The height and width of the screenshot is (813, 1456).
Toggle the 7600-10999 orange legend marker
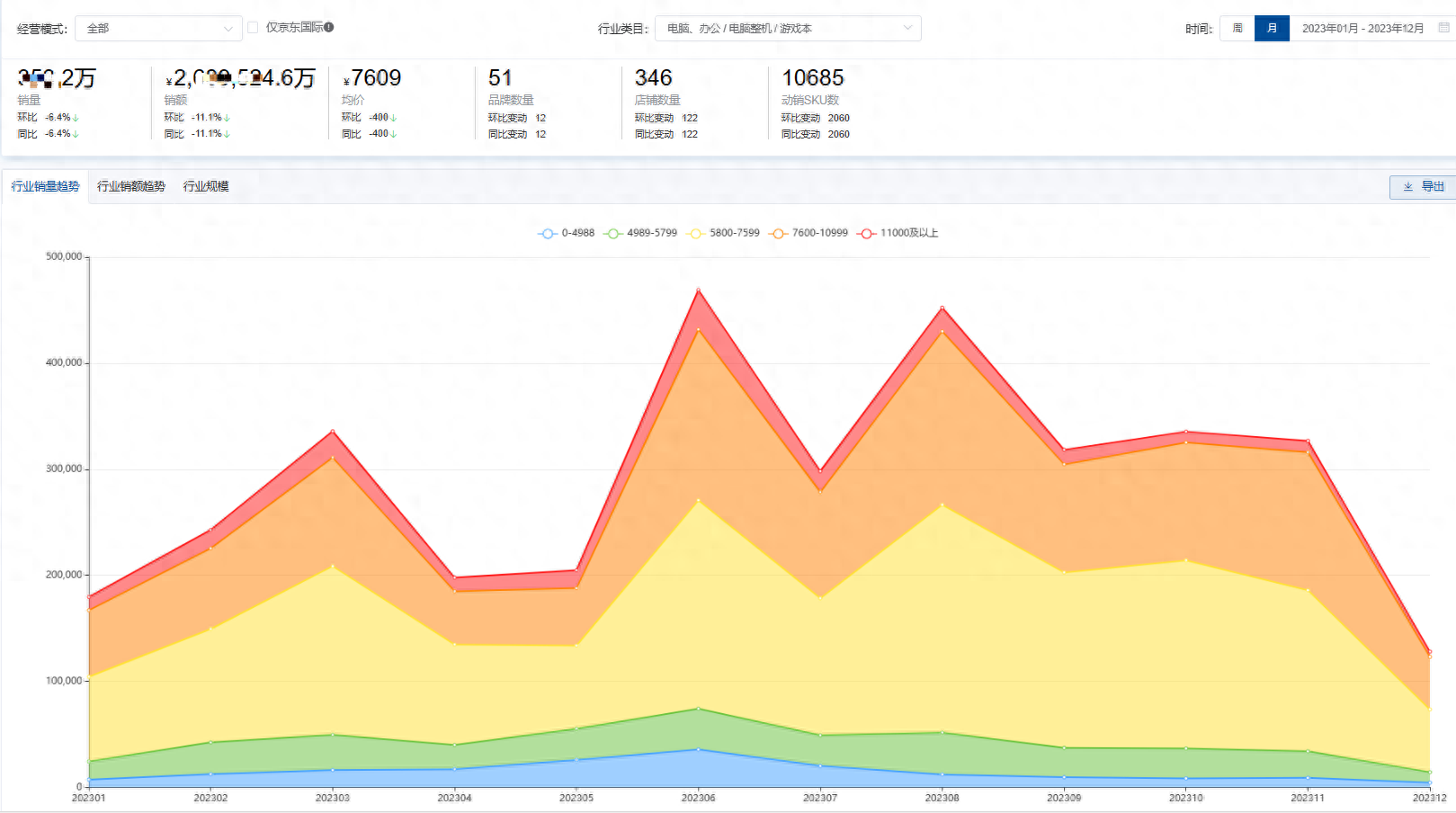[778, 233]
